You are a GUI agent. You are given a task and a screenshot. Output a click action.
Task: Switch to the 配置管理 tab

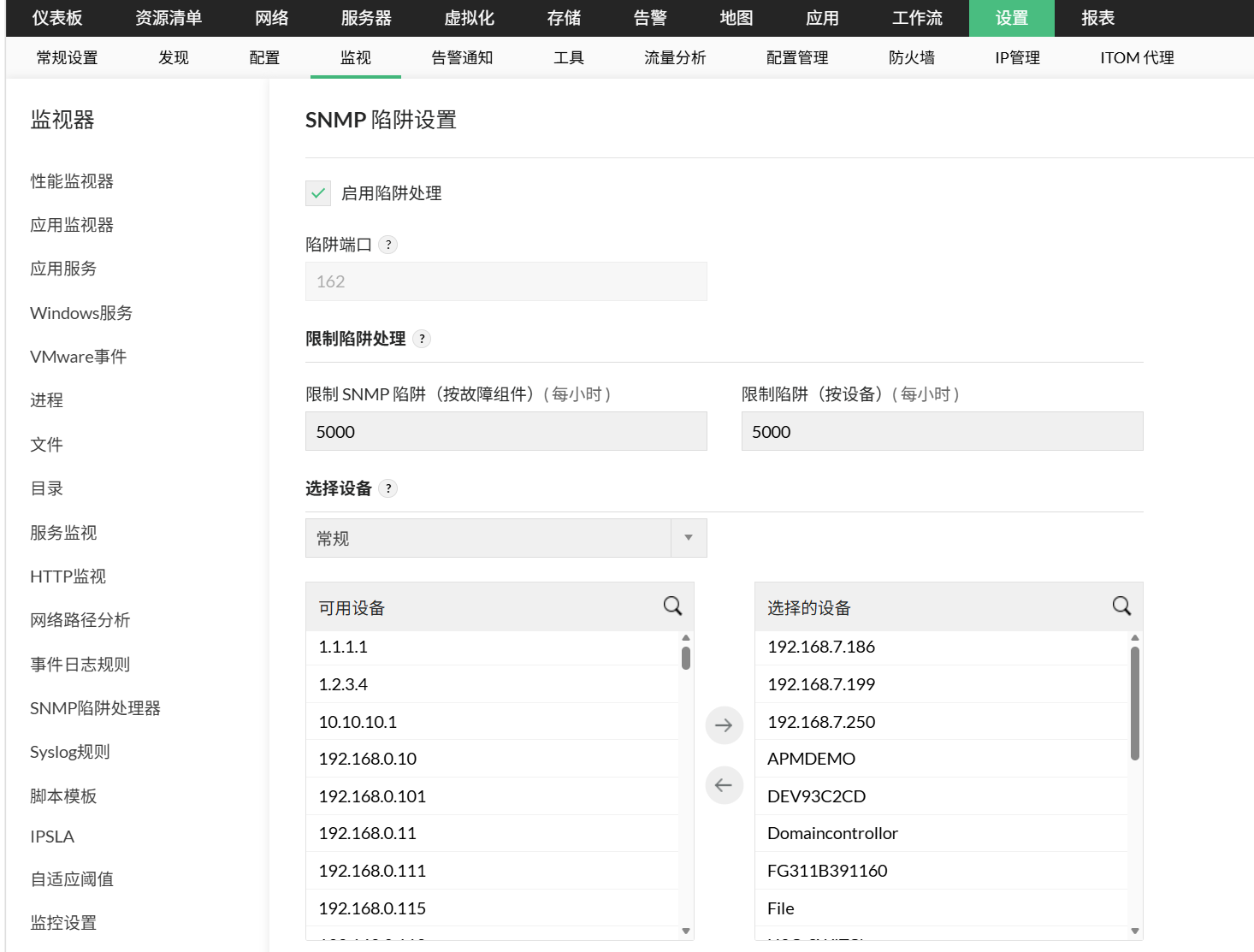(x=797, y=57)
